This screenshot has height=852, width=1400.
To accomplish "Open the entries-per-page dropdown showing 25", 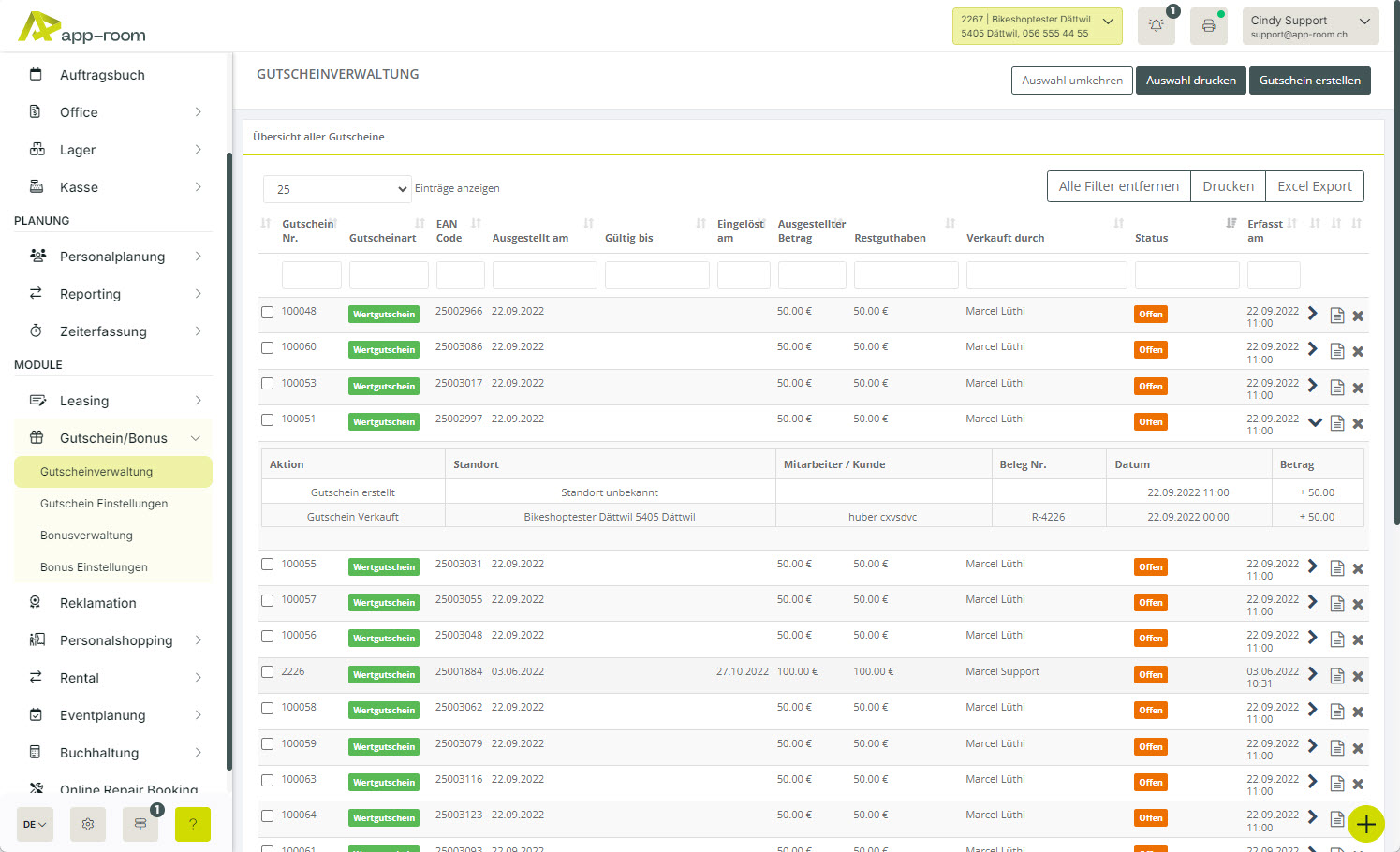I will tap(337, 189).
